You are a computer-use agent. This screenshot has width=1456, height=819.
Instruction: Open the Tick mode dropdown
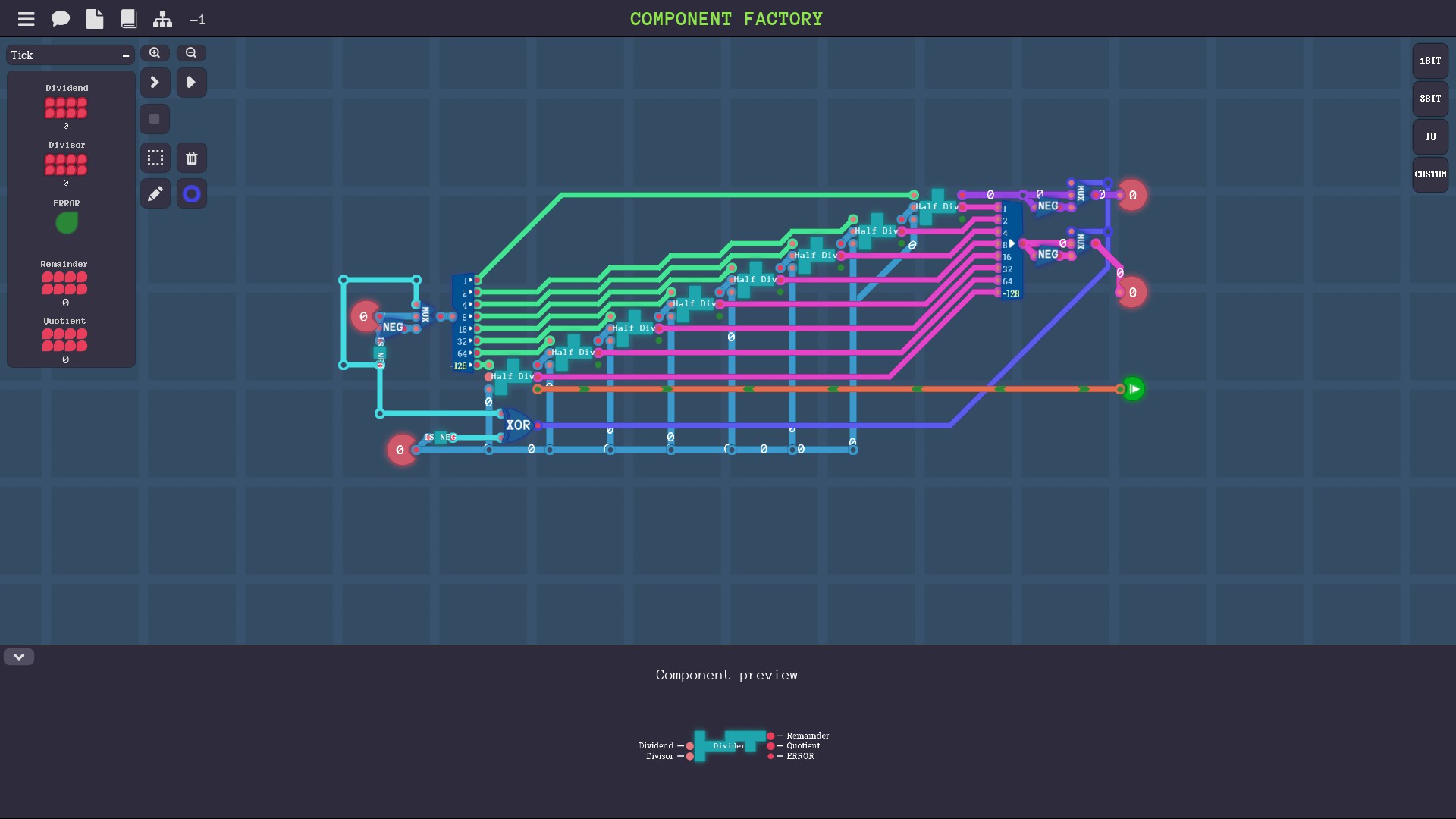71,55
